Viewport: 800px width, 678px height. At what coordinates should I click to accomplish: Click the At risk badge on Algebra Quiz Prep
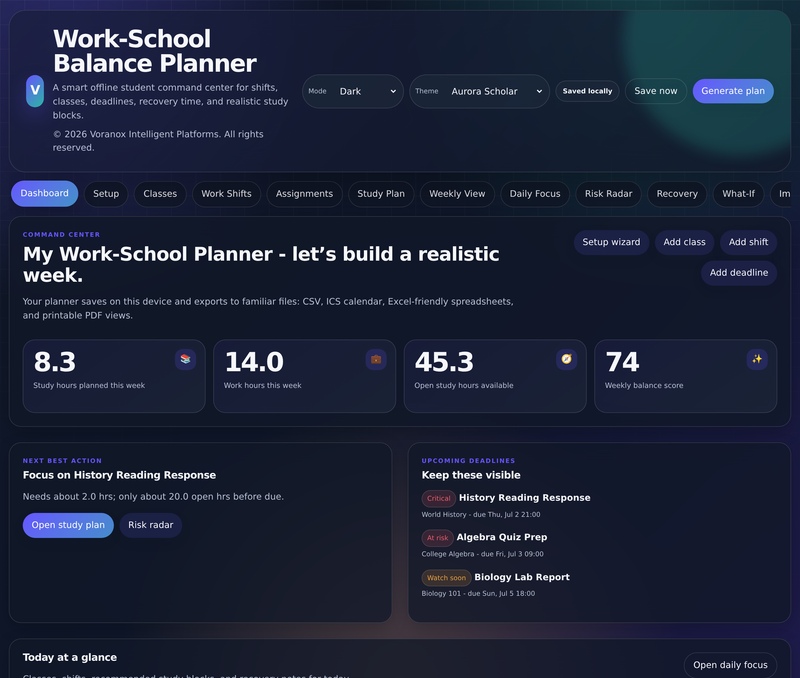coord(437,538)
